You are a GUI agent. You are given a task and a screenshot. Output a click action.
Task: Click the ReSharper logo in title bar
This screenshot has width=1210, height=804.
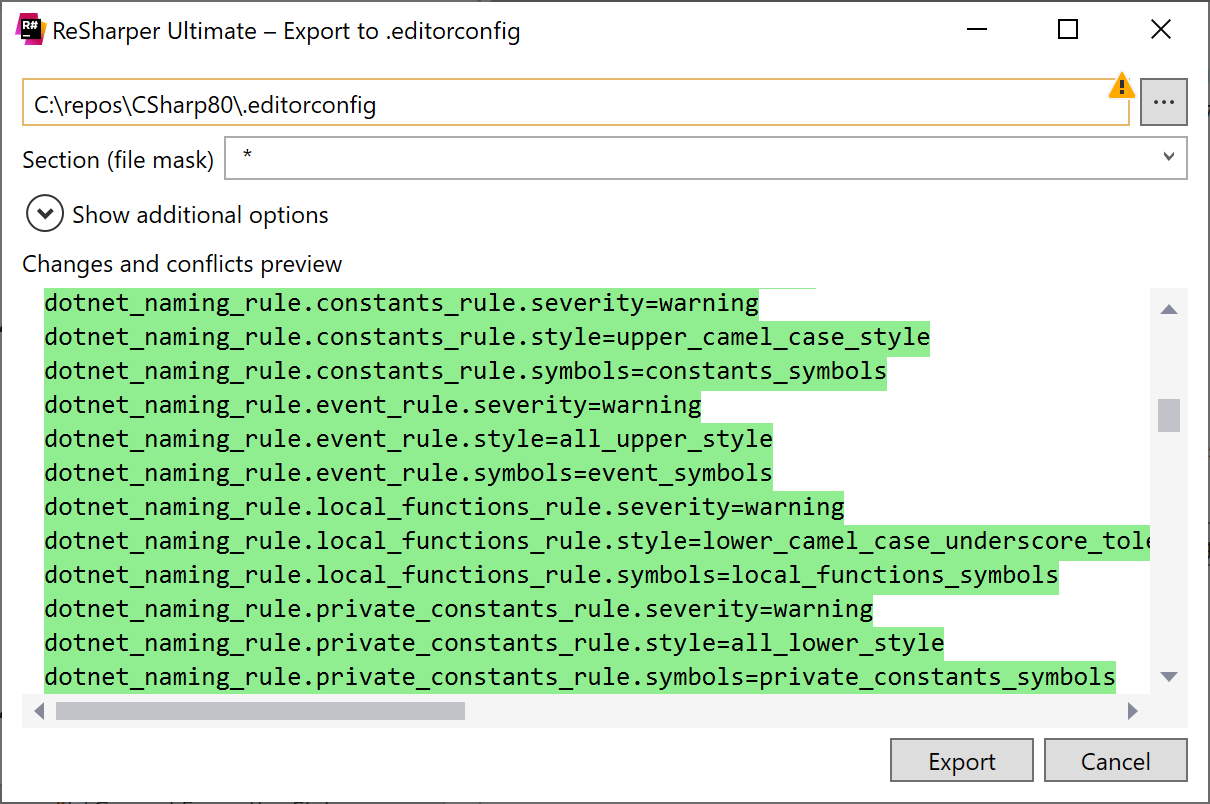pos(31,30)
